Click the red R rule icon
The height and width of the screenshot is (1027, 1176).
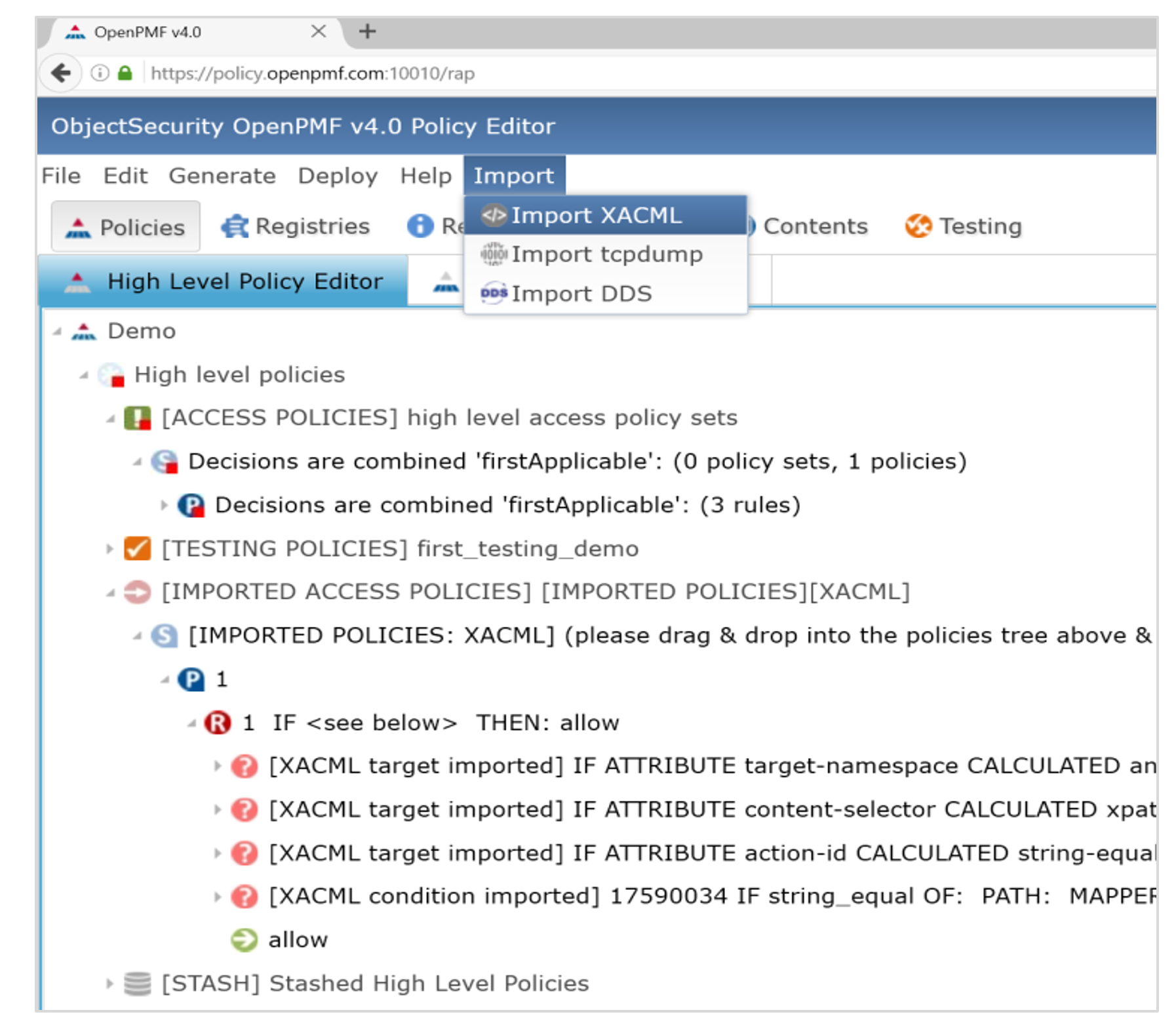[218, 723]
